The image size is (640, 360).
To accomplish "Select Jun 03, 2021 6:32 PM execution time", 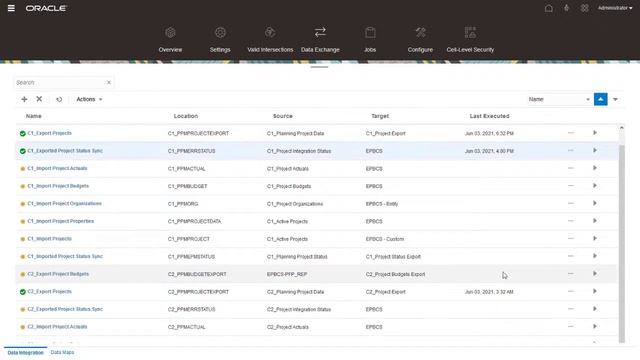I will 489,133.
